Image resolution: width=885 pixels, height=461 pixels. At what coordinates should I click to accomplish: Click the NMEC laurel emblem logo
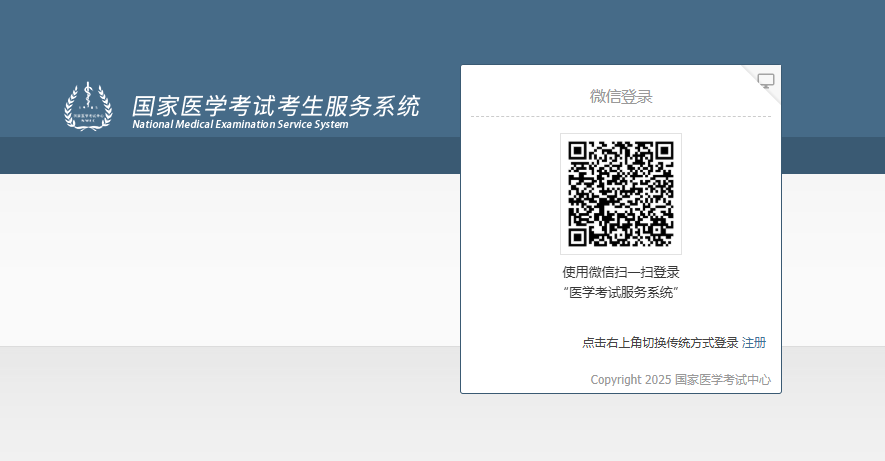88,106
